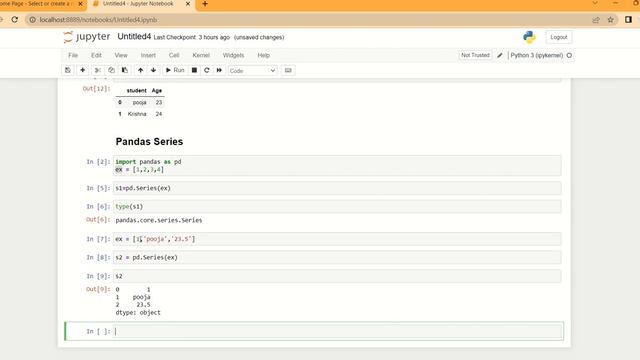Click the Python logo icon
The image size is (640, 360).
click(x=529, y=37)
